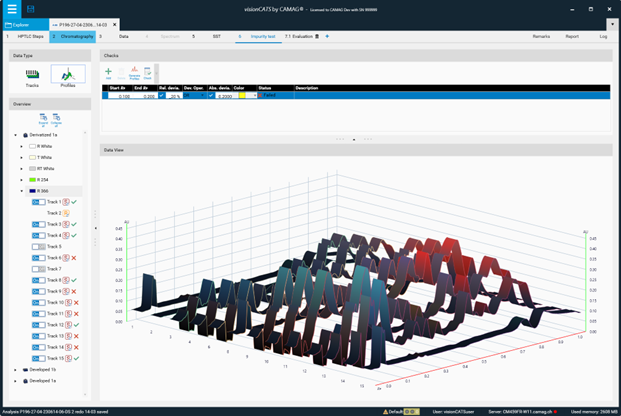621x416 pixels.
Task: Click the Check toolbar icon
Action: [x=148, y=73]
